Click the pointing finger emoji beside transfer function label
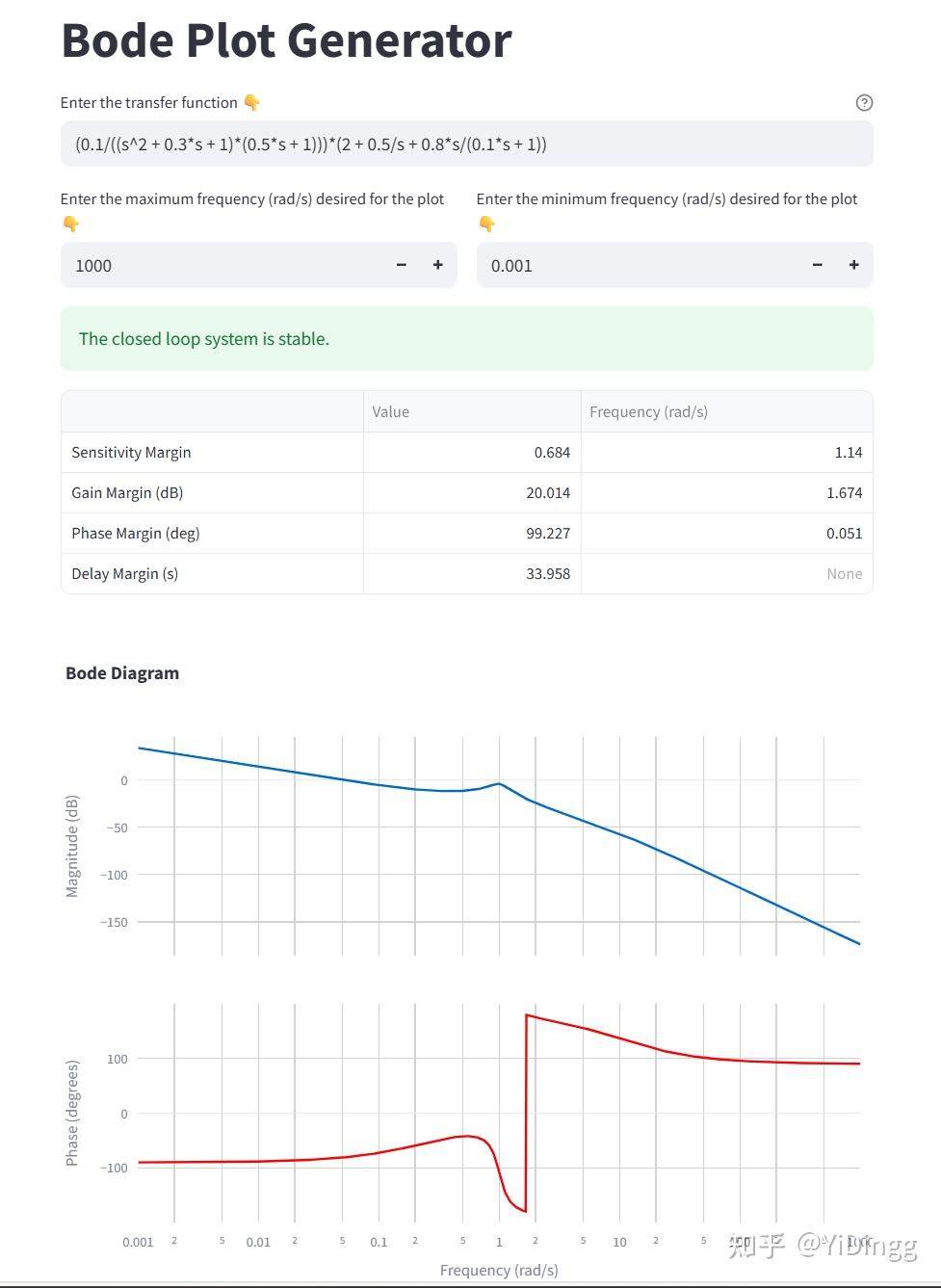 [x=252, y=102]
